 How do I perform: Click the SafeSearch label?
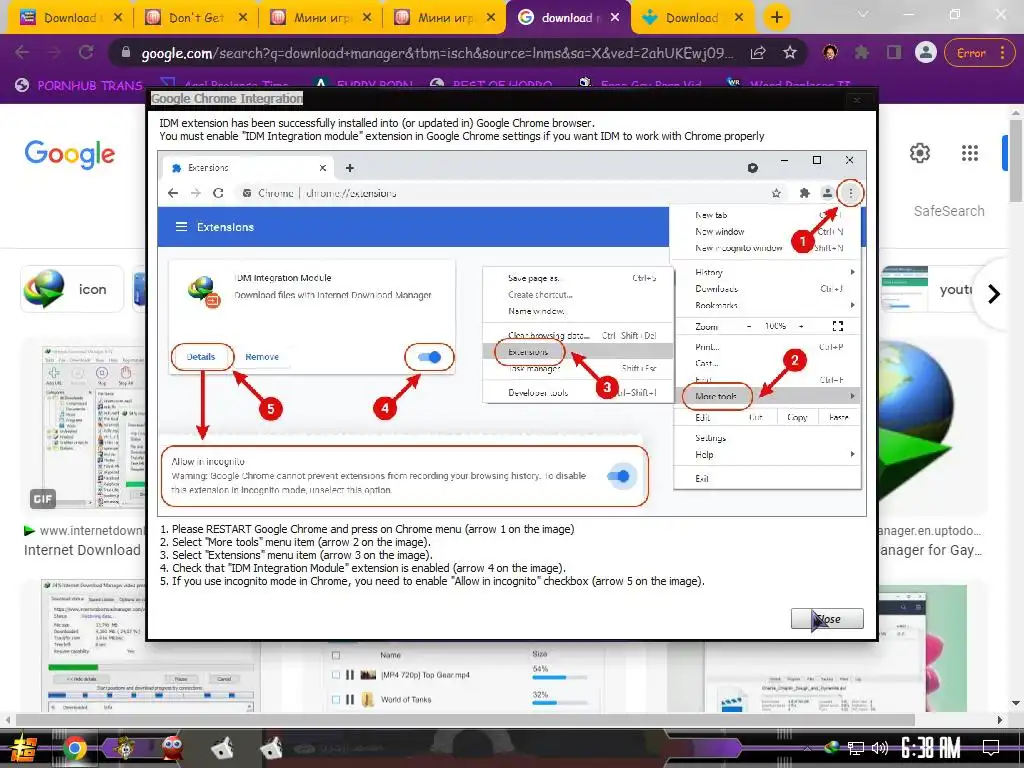click(x=949, y=211)
